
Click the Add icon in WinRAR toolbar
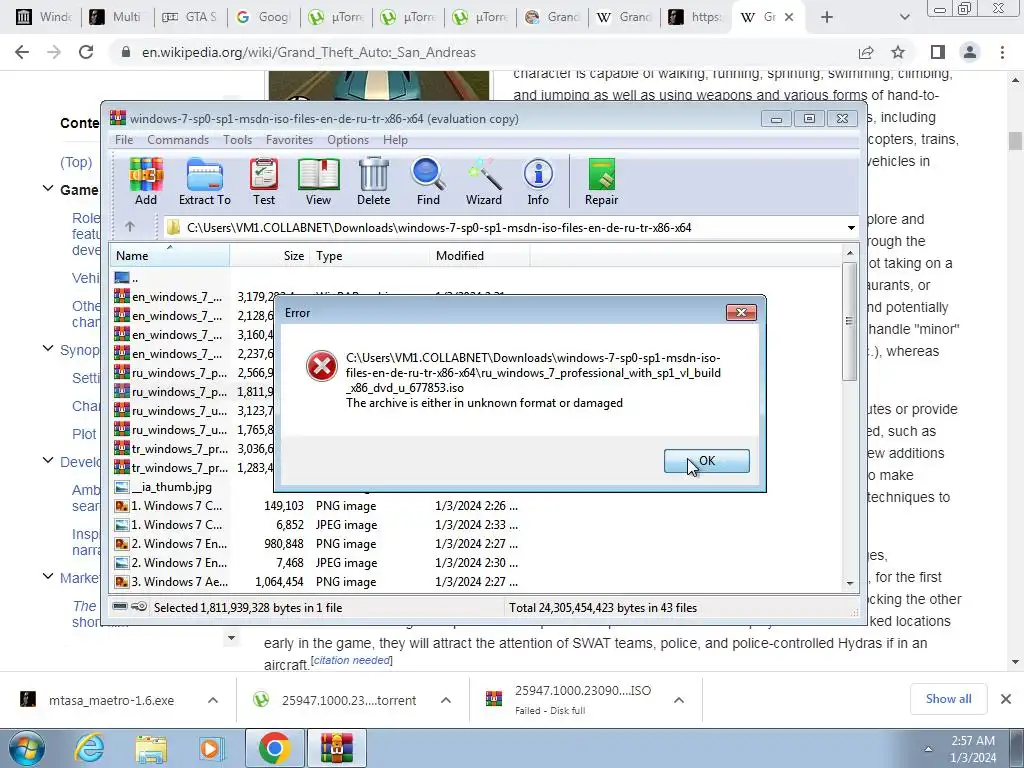146,182
